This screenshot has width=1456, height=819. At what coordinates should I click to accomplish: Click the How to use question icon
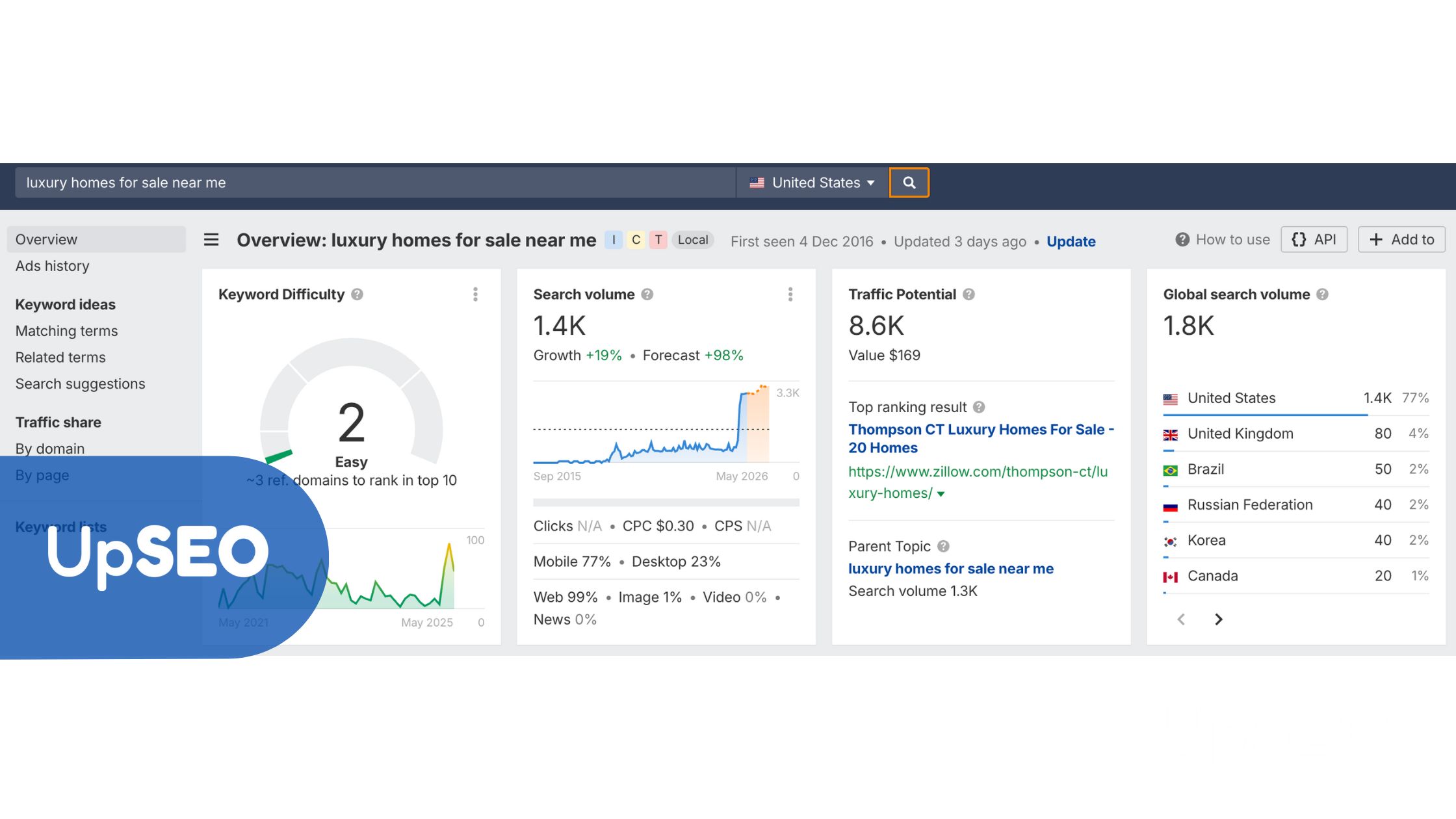[1182, 240]
